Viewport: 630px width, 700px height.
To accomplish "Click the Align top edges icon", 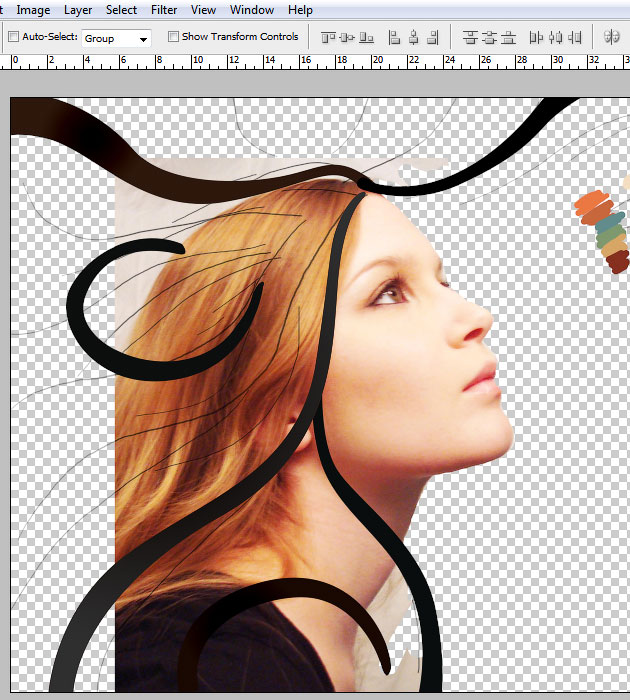I will pos(328,38).
